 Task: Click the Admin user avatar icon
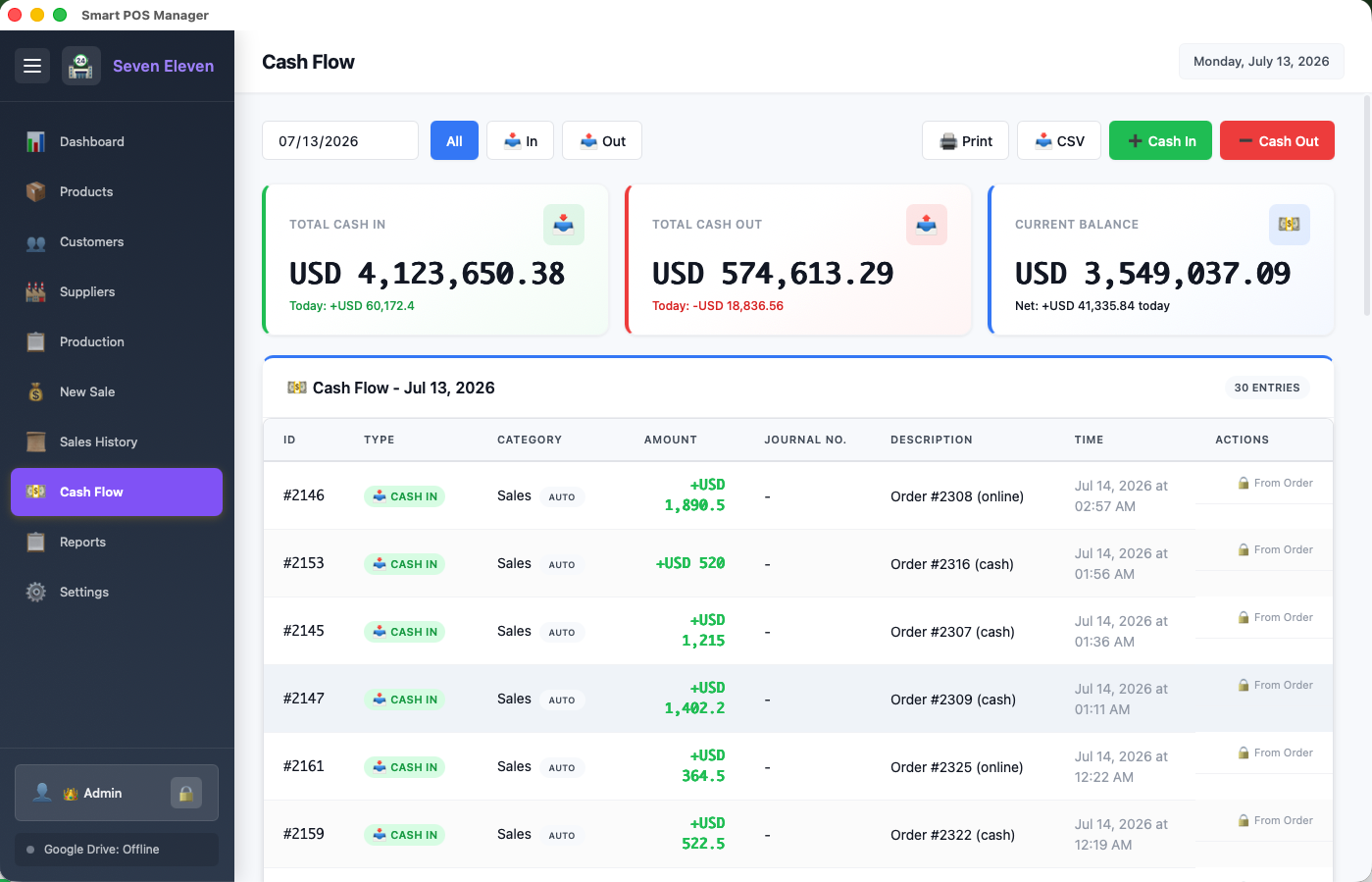point(42,792)
